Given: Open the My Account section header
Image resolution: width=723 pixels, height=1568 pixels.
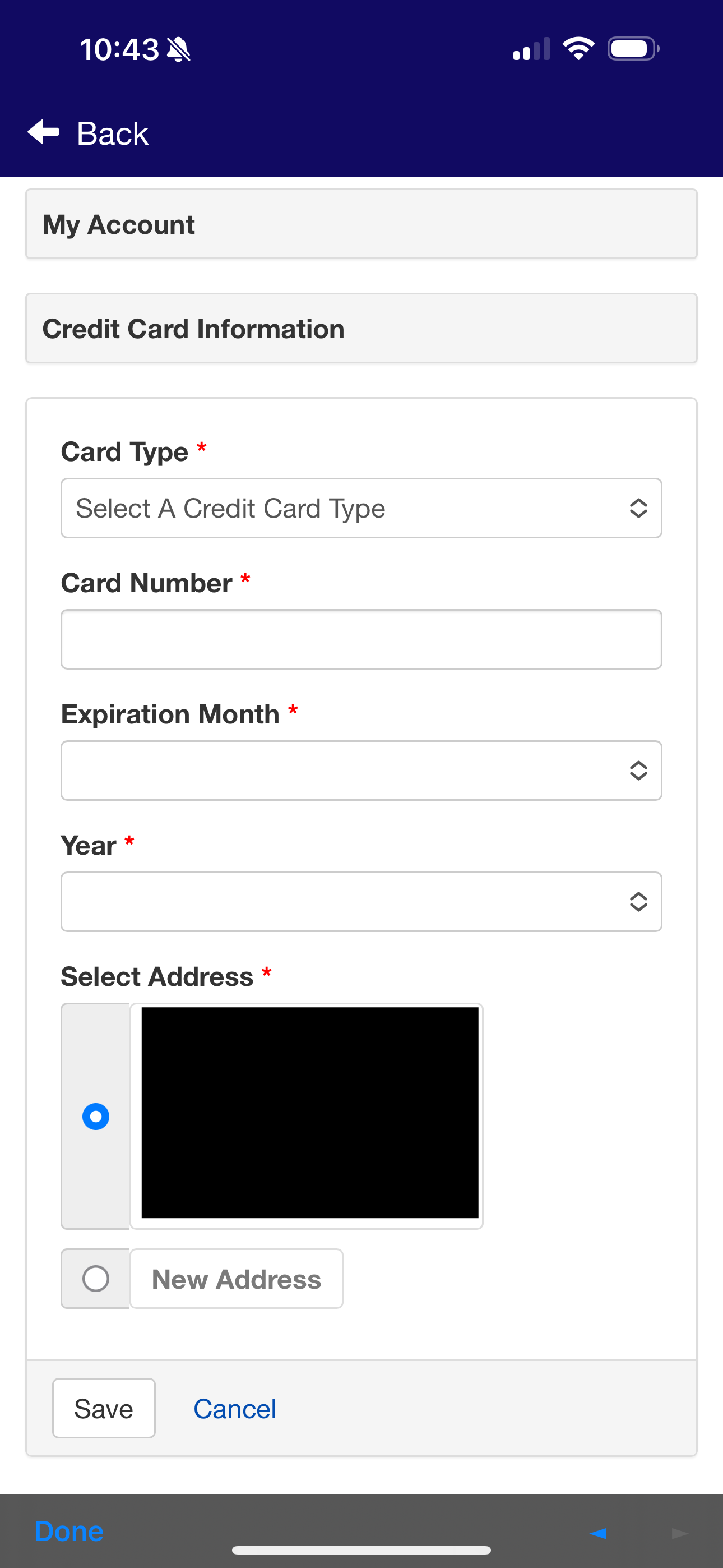Looking at the screenshot, I should pyautogui.click(x=361, y=224).
